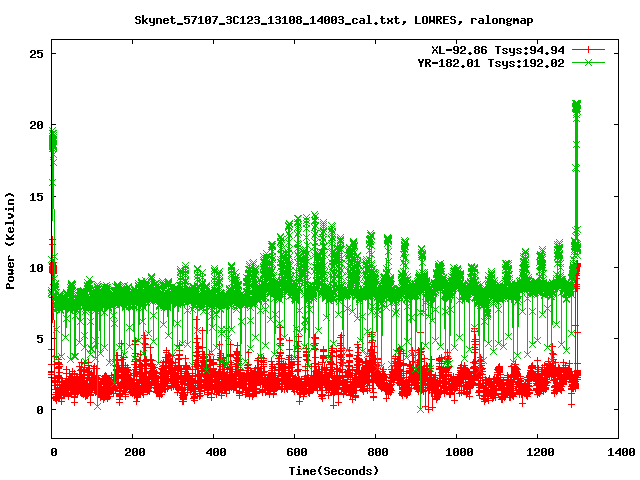The image size is (640, 480).
Task: Click the green YR legend line sample
Action: (x=588, y=62)
